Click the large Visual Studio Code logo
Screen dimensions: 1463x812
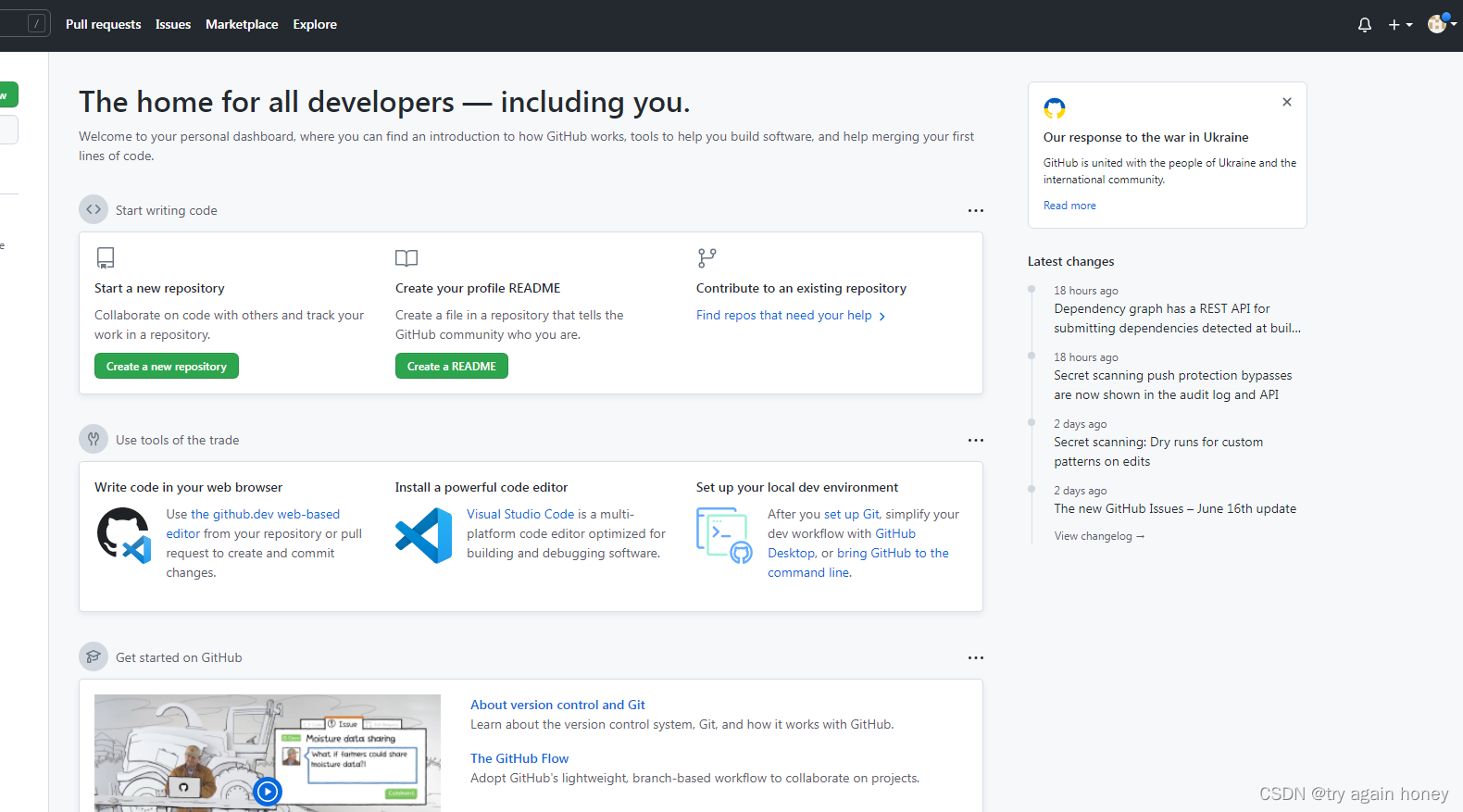tap(423, 535)
